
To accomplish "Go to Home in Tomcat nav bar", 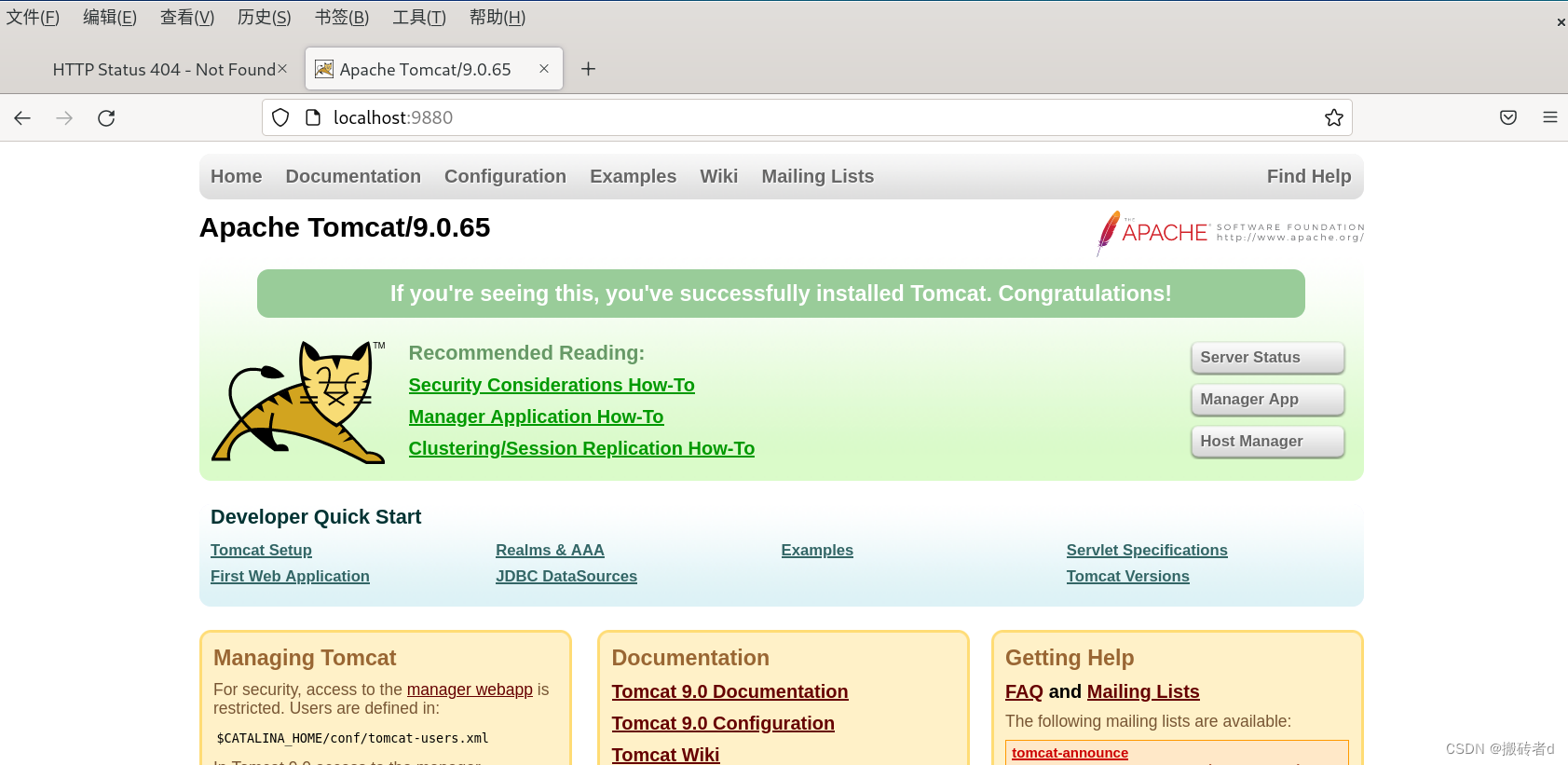I will [237, 176].
